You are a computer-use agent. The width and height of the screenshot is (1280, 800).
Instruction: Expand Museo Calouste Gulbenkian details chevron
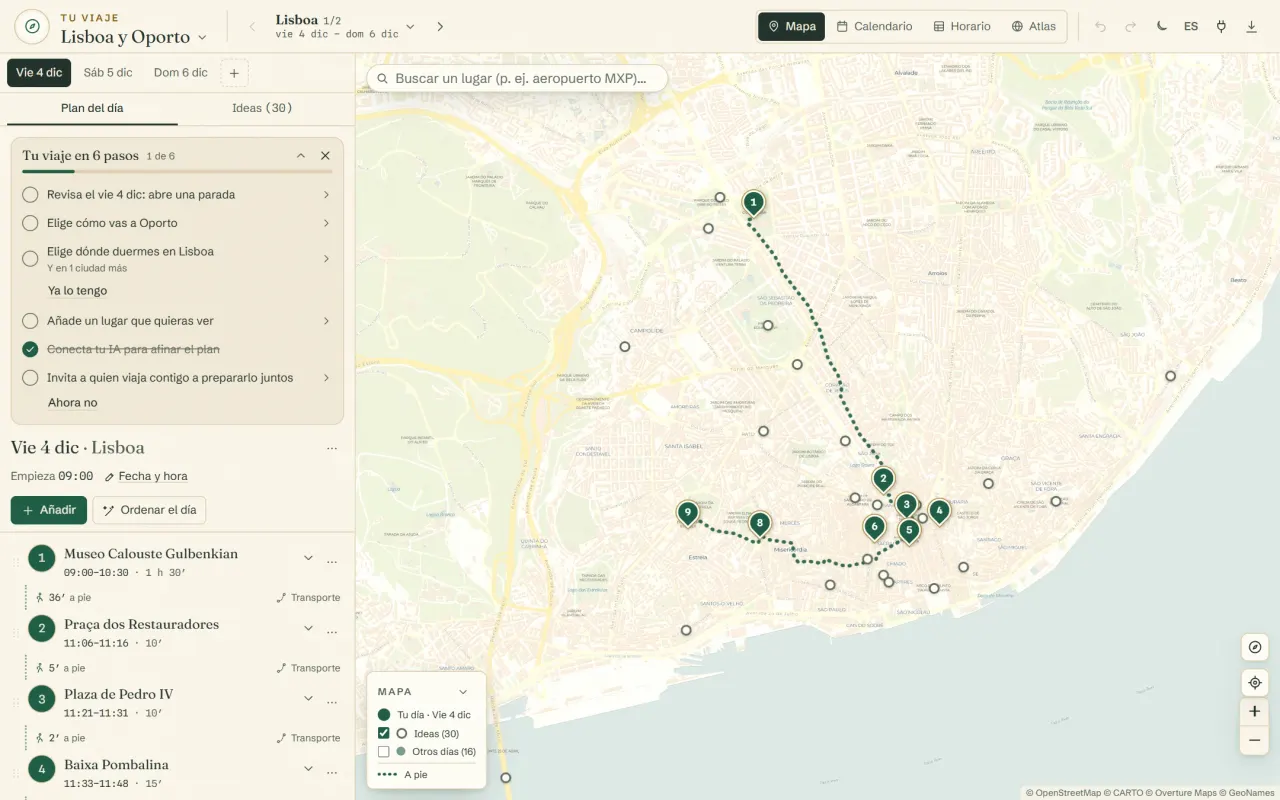click(308, 558)
